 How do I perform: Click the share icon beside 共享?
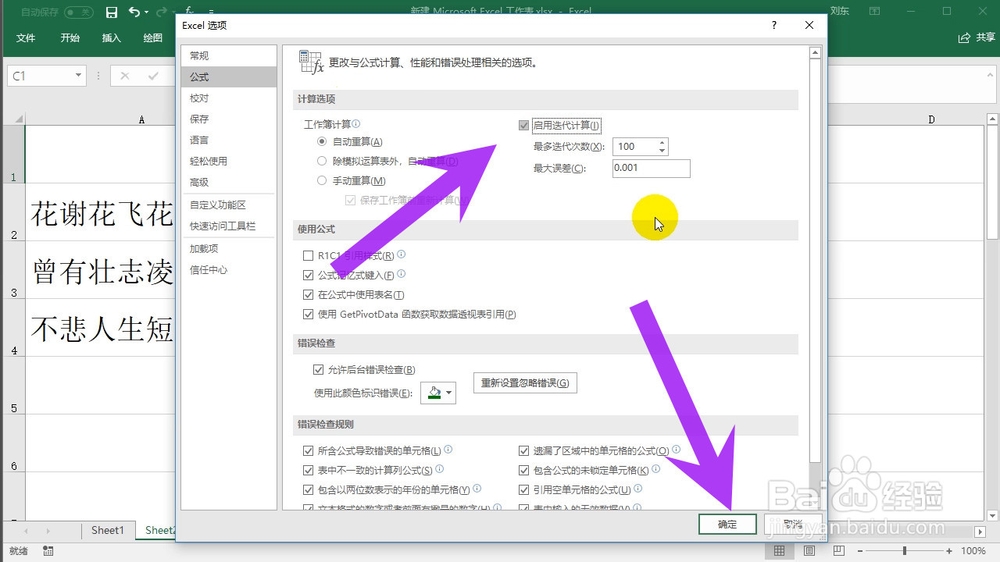(964, 38)
